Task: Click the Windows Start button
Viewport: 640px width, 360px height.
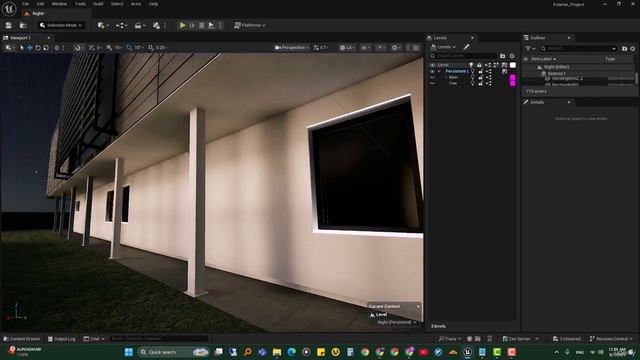Action: pos(129,352)
